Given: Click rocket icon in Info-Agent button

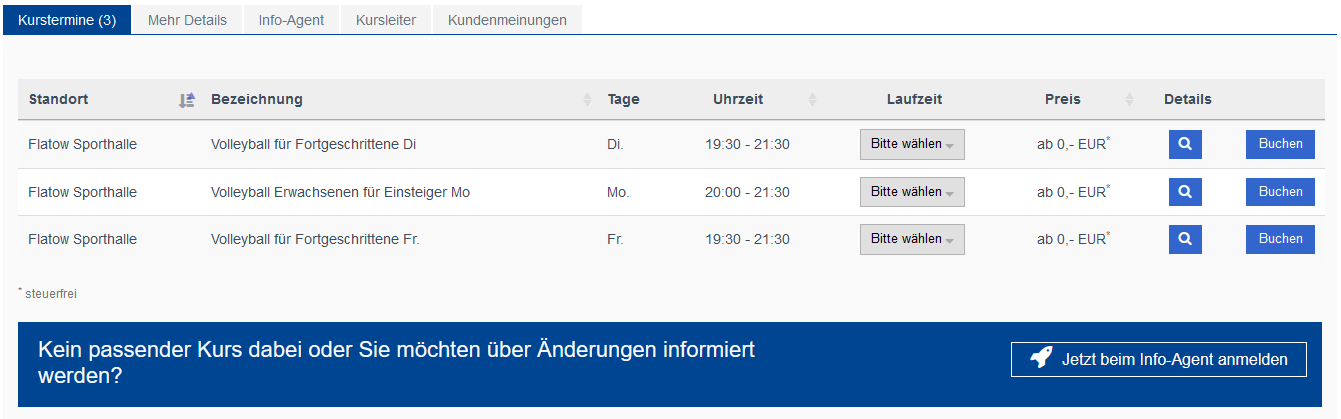Looking at the screenshot, I should pos(1040,359).
